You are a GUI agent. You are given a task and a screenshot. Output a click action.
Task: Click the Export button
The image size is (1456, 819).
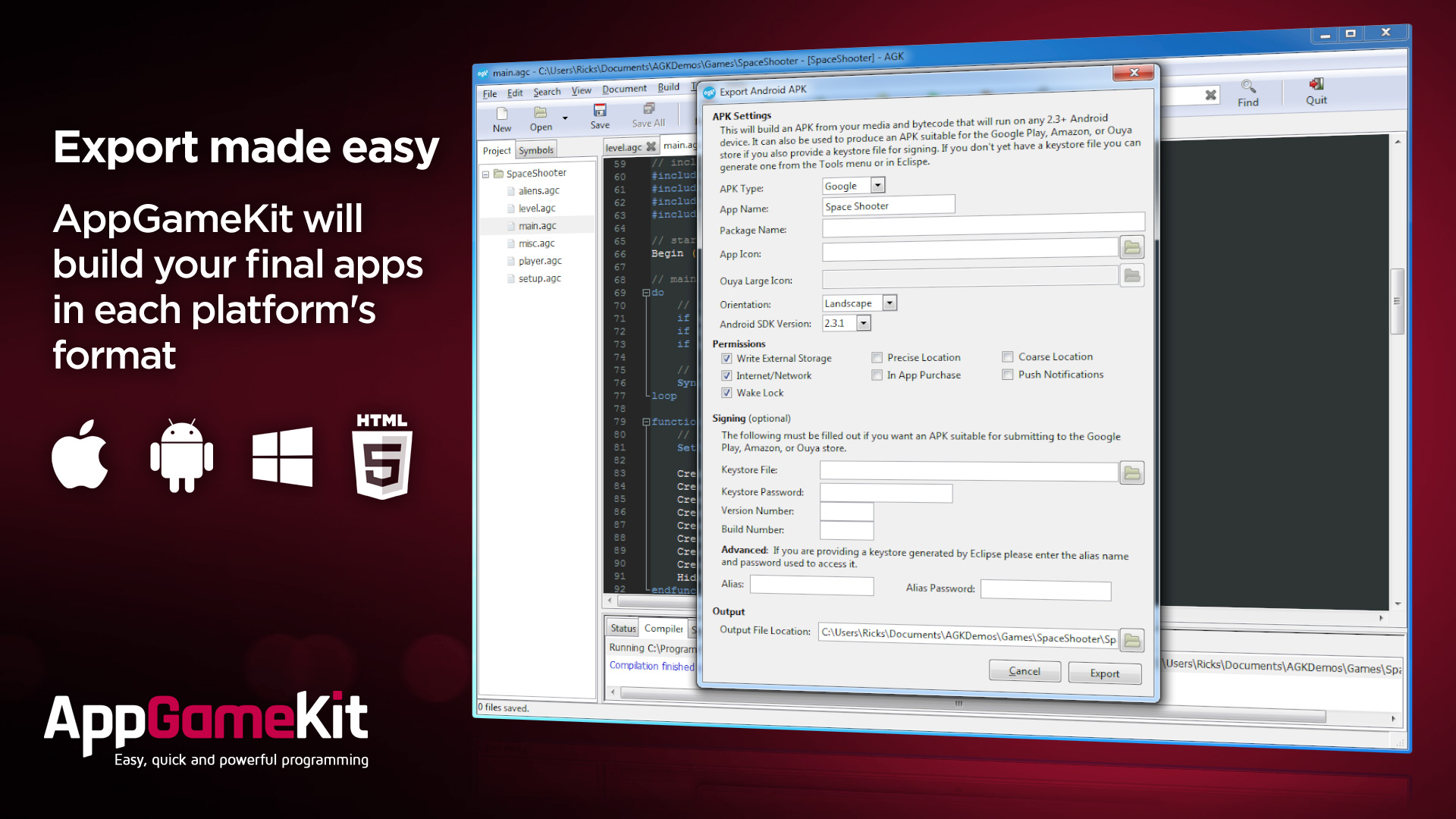click(x=1104, y=673)
